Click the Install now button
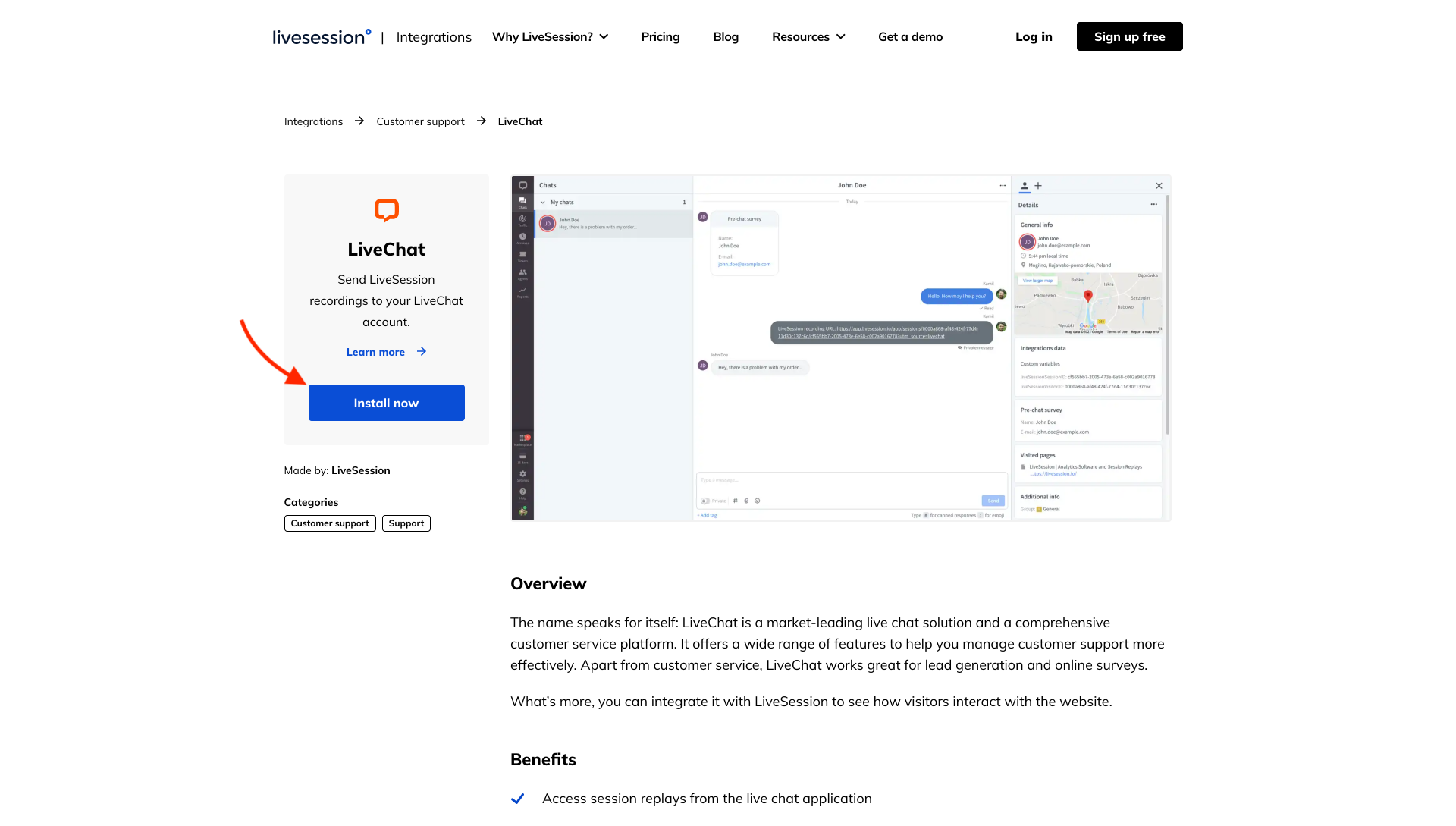Image resolution: width=1456 pixels, height=826 pixels. [x=387, y=403]
